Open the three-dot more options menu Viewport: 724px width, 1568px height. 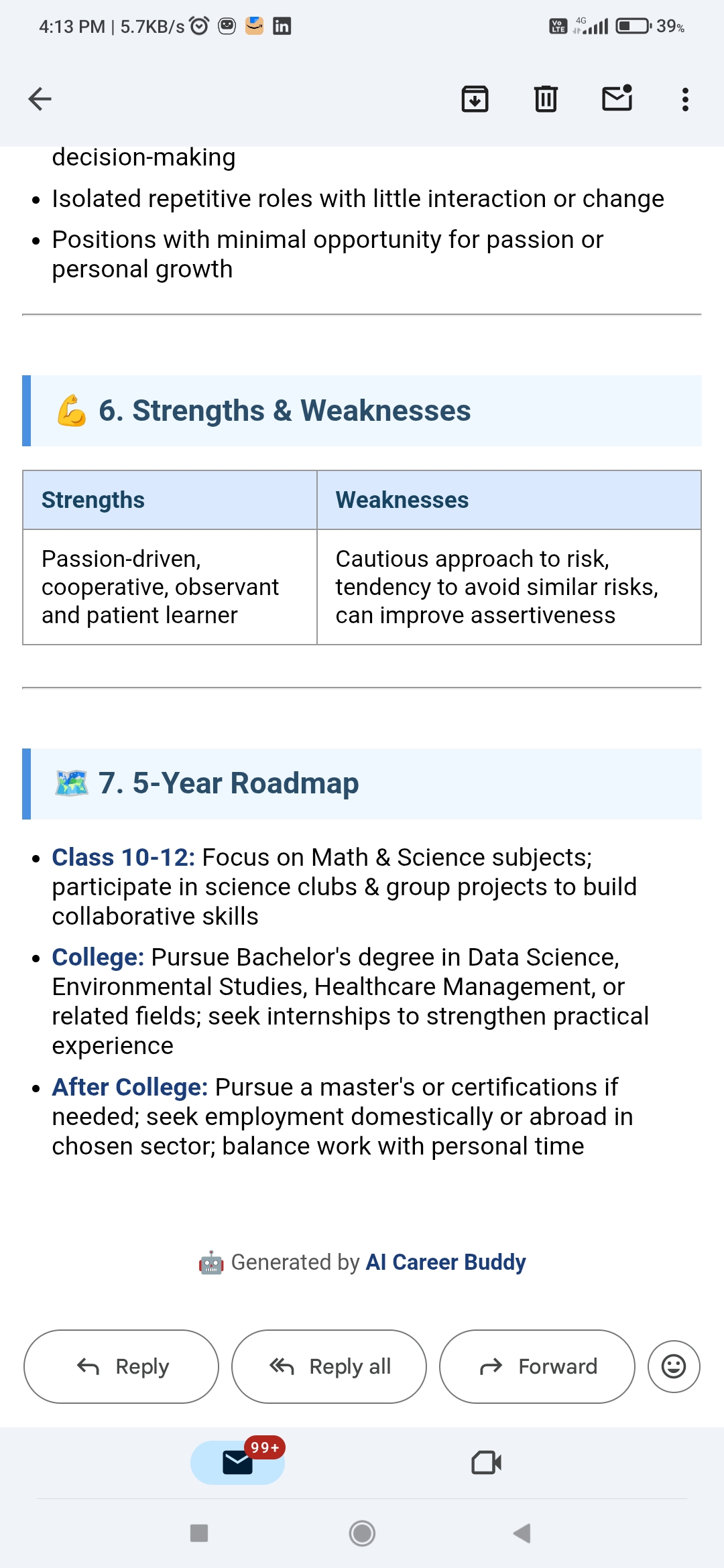[684, 100]
